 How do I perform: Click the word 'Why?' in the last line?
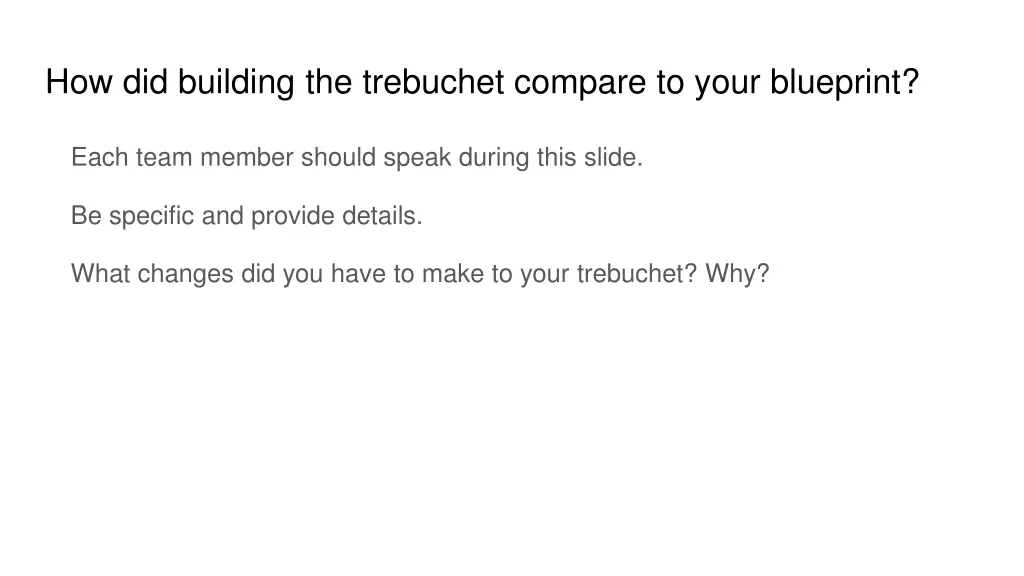(737, 274)
